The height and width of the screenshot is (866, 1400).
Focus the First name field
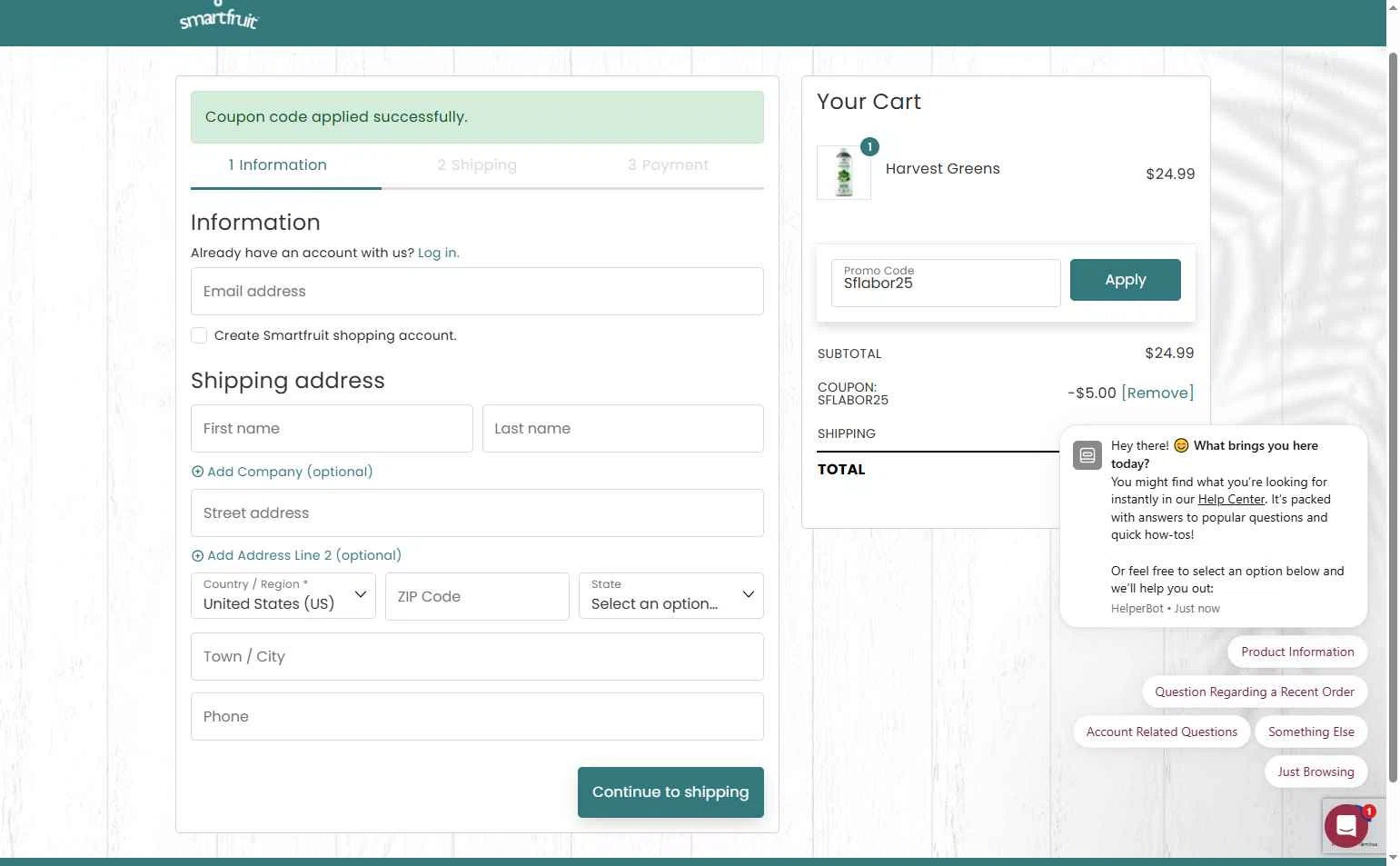click(332, 429)
